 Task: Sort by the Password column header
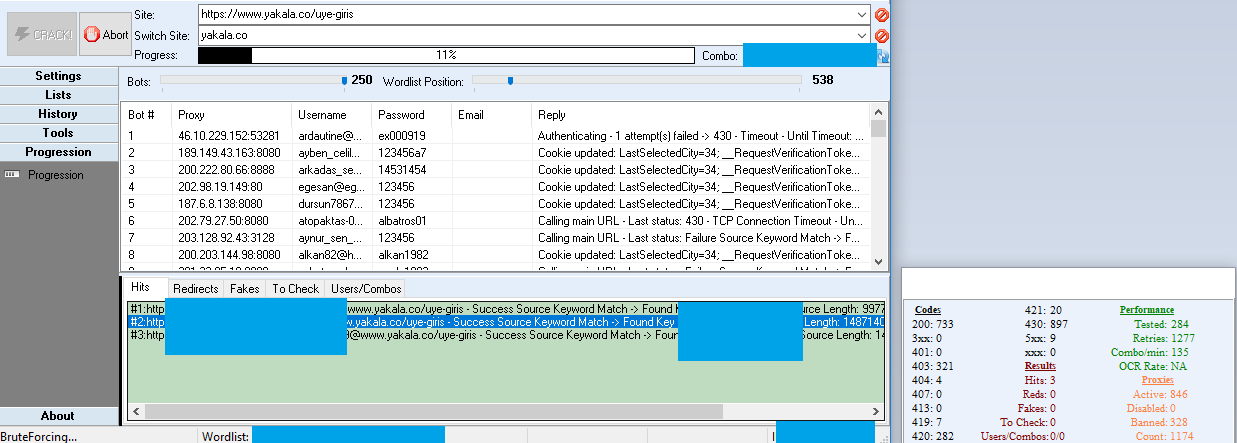412,115
